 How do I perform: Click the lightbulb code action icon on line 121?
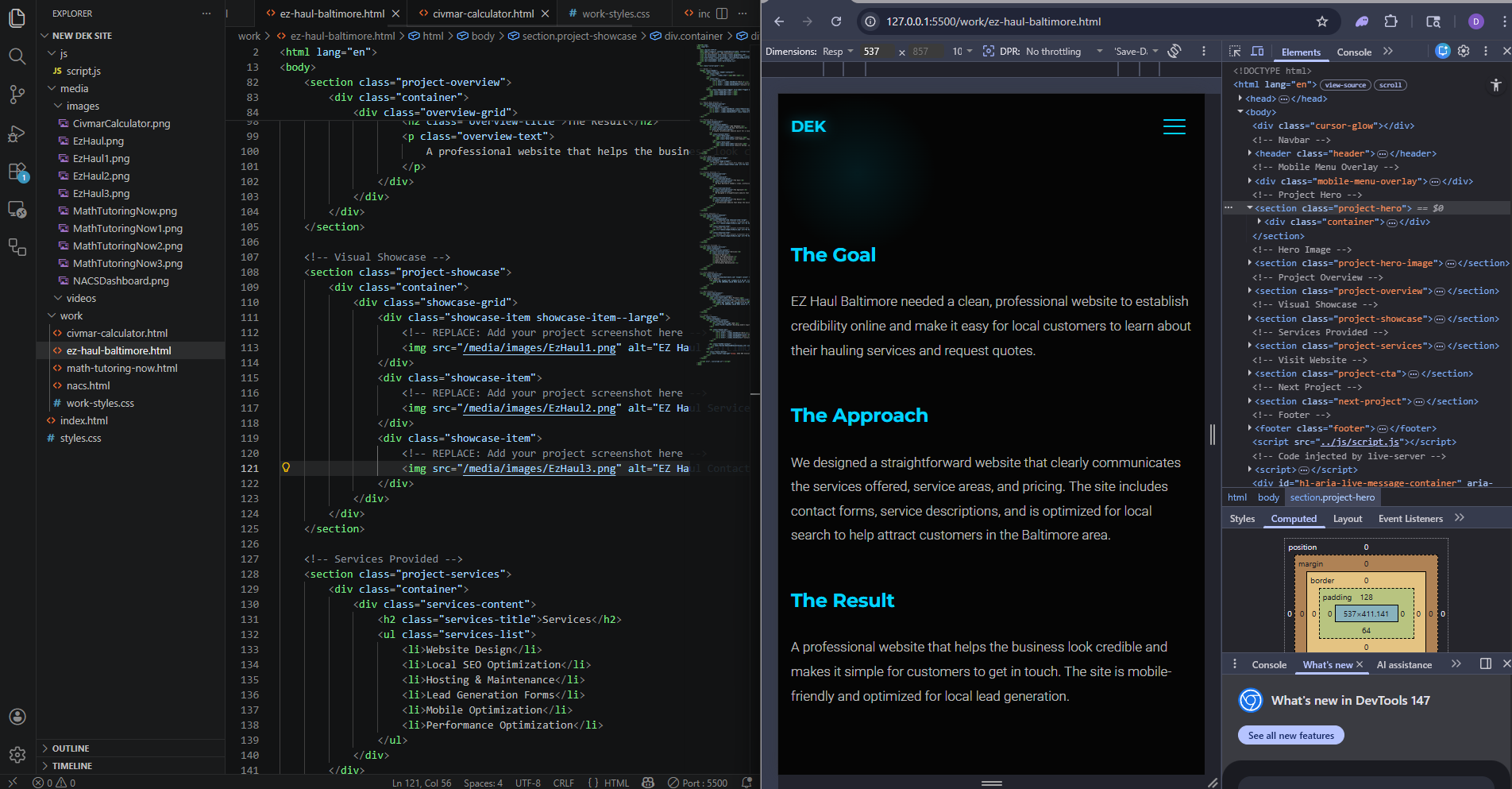[286, 468]
